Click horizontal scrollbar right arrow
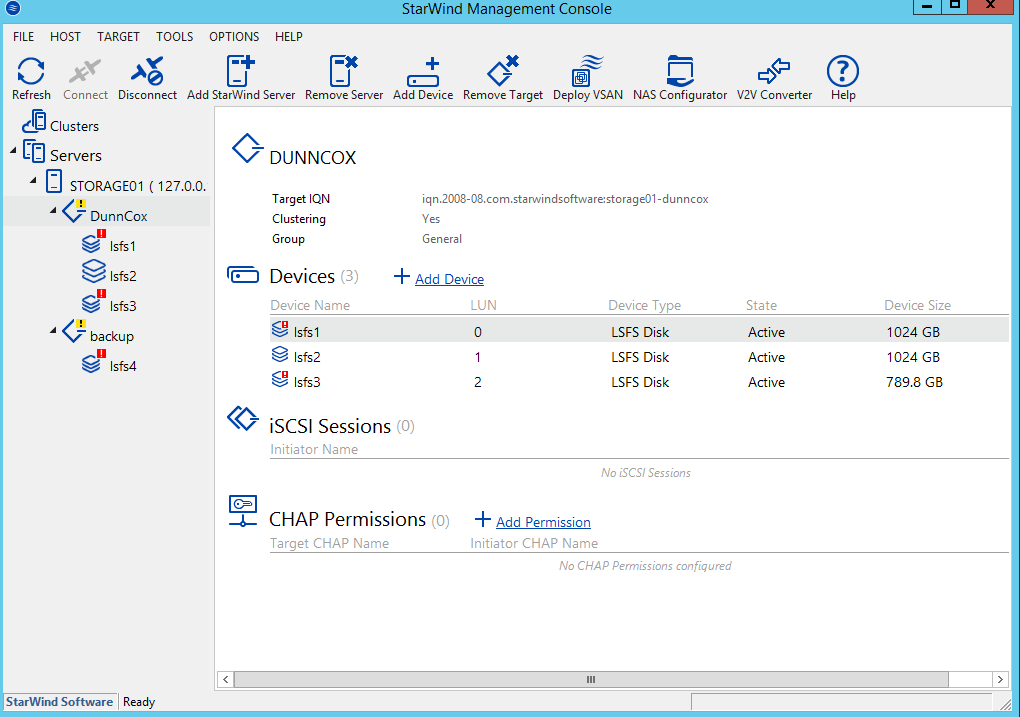Viewport: 1020px width, 717px height. click(x=1000, y=679)
